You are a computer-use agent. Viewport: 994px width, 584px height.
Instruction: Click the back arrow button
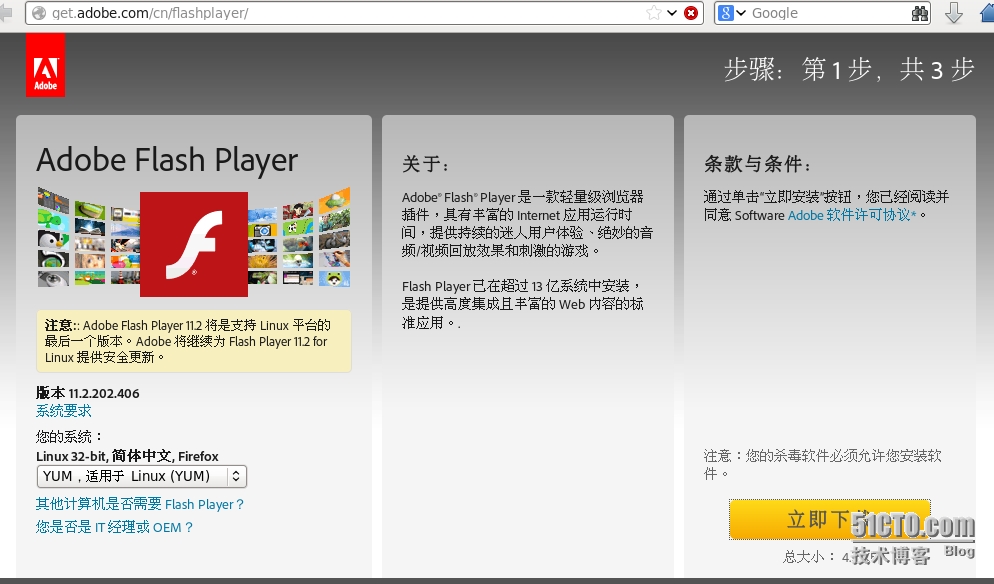pos(6,13)
